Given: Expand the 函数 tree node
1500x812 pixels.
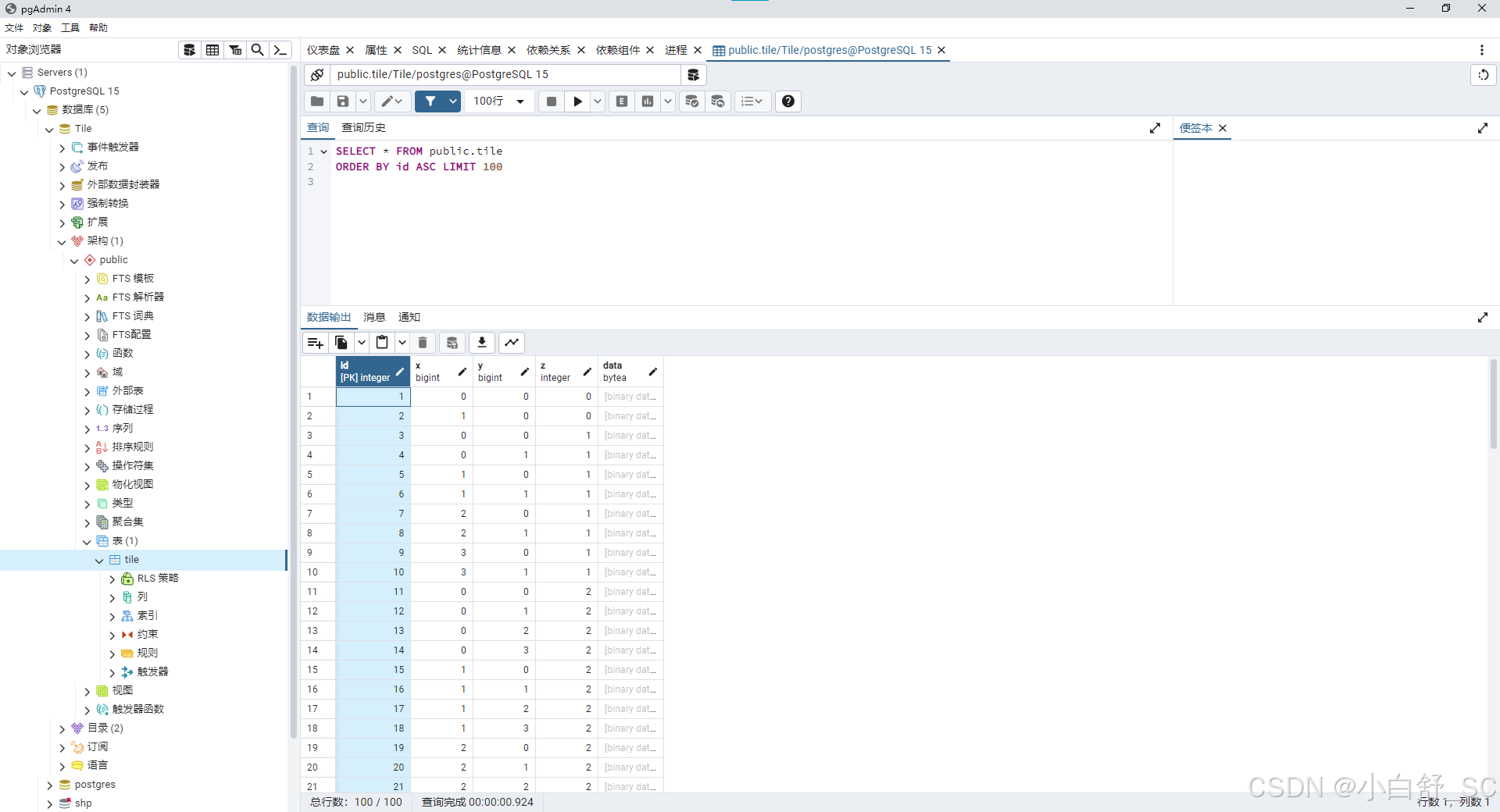Looking at the screenshot, I should pyautogui.click(x=87, y=354).
